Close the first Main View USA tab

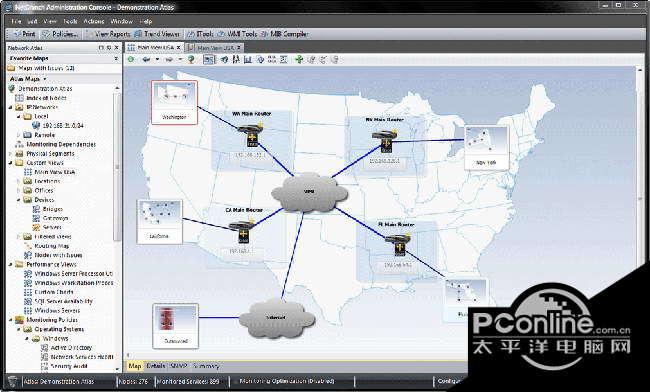coord(178,48)
